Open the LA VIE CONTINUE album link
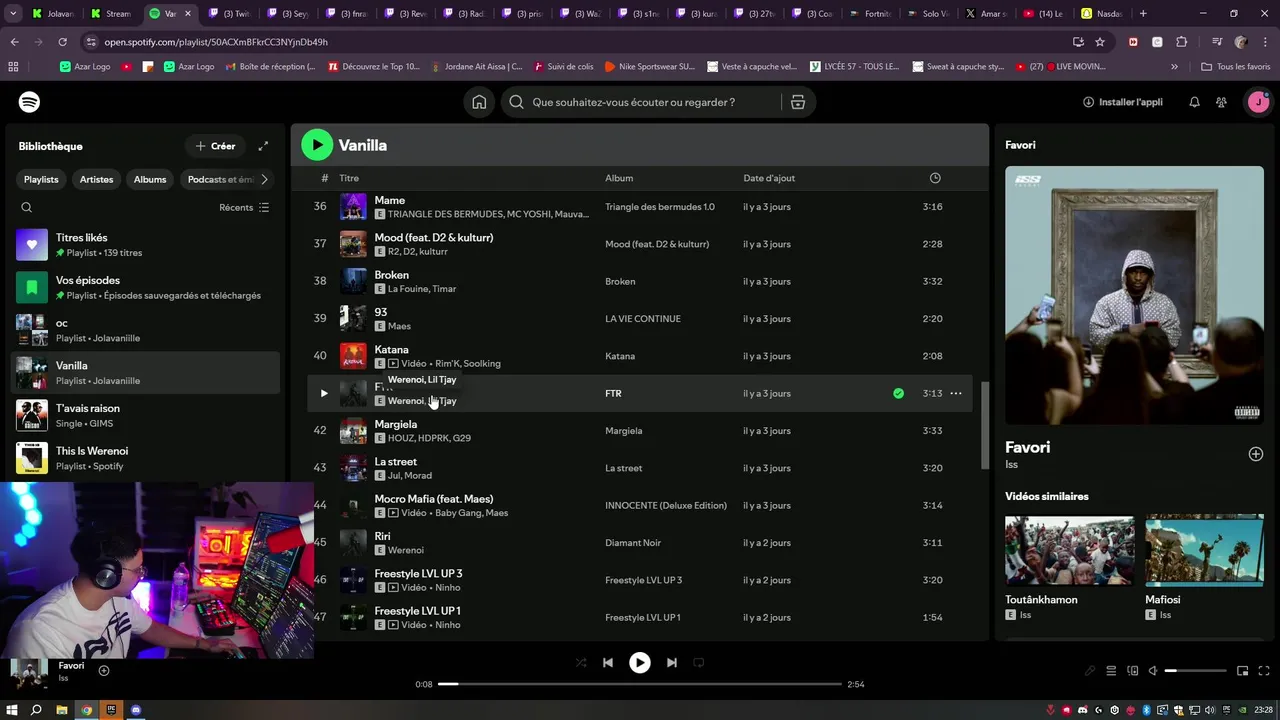1280x720 pixels. tap(643, 319)
